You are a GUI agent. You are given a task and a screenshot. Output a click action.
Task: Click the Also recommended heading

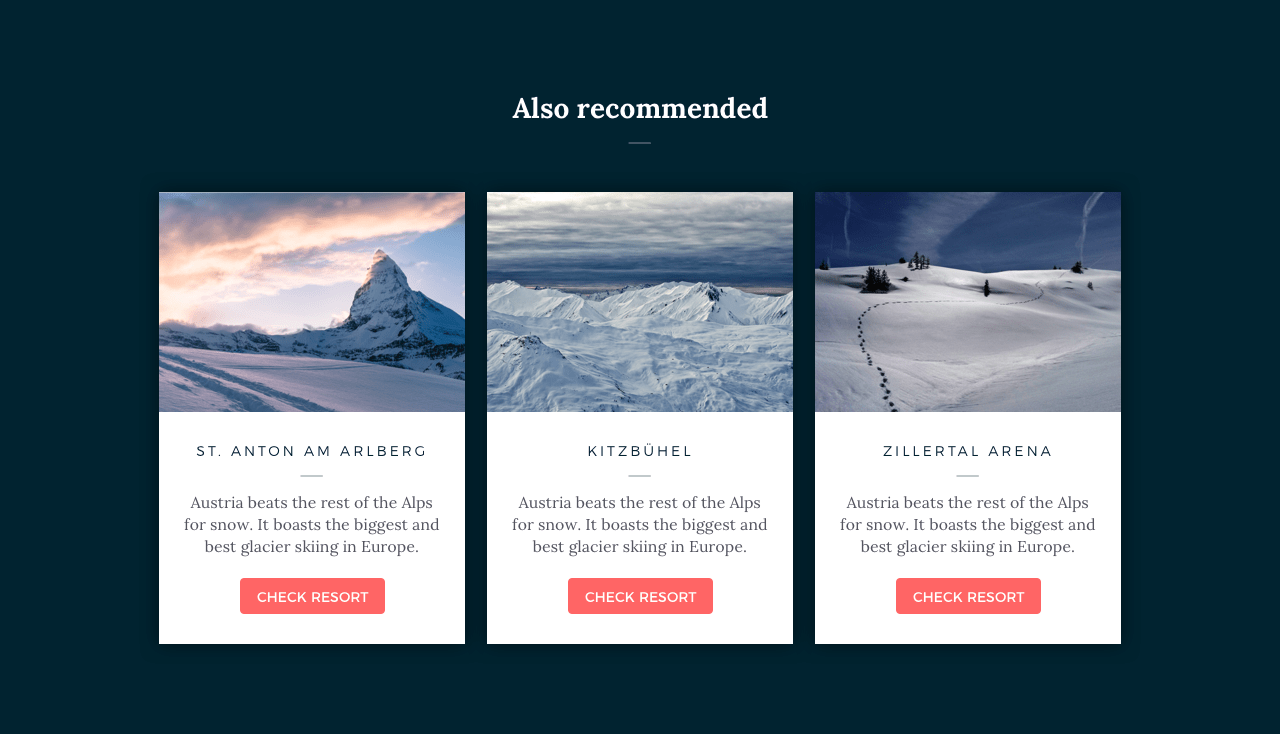click(640, 108)
